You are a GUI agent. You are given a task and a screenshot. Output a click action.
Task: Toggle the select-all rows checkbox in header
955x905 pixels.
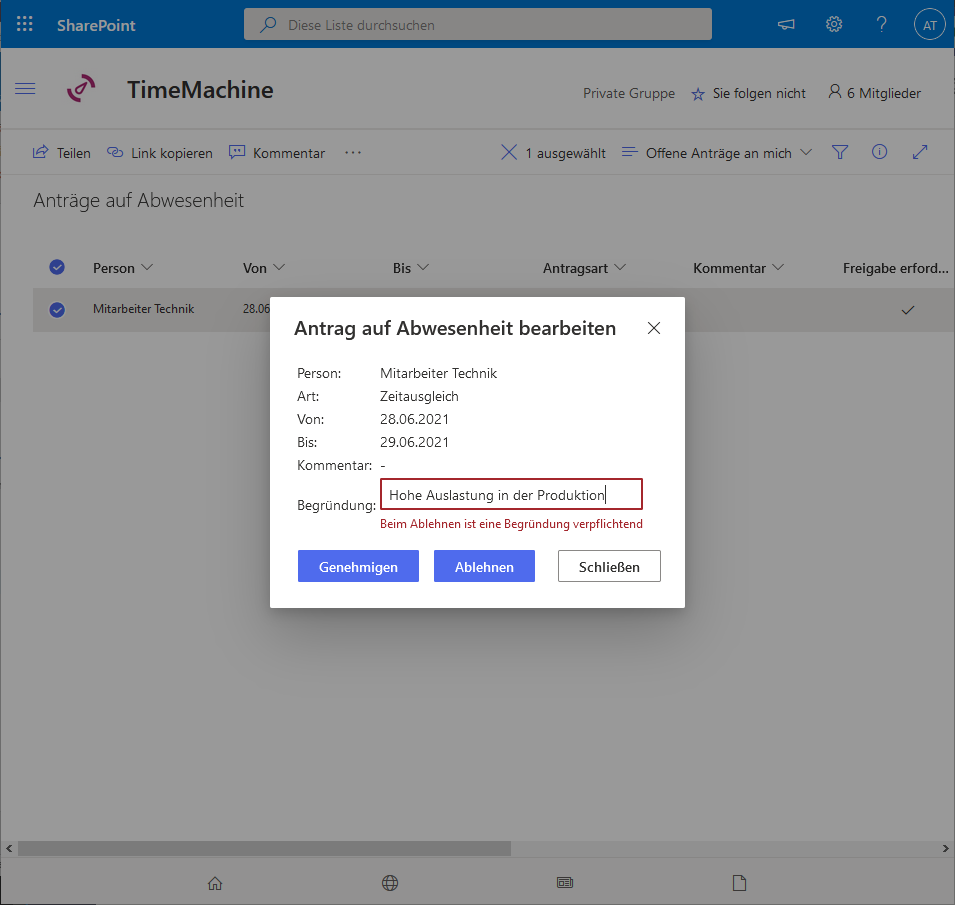pyautogui.click(x=57, y=267)
